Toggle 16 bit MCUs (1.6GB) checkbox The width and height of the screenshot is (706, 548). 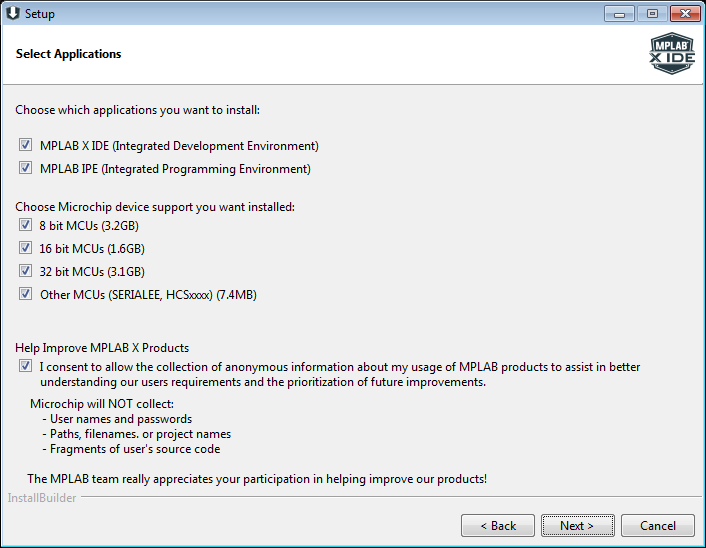click(x=25, y=248)
